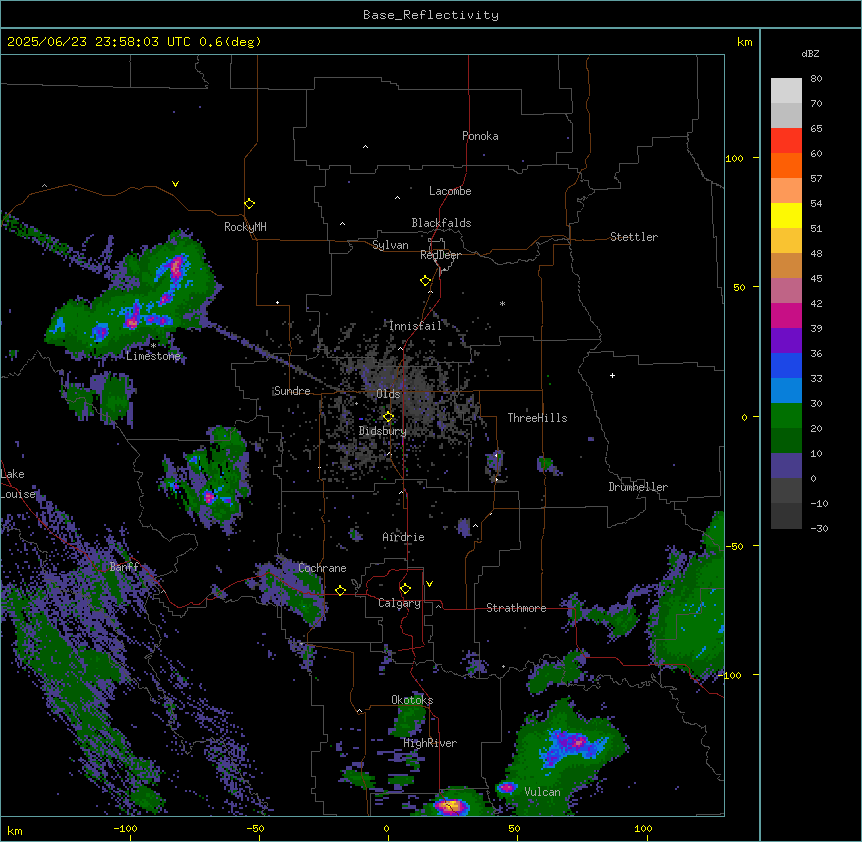Select the Drumheller label
The height and width of the screenshot is (842, 862).
click(x=638, y=487)
